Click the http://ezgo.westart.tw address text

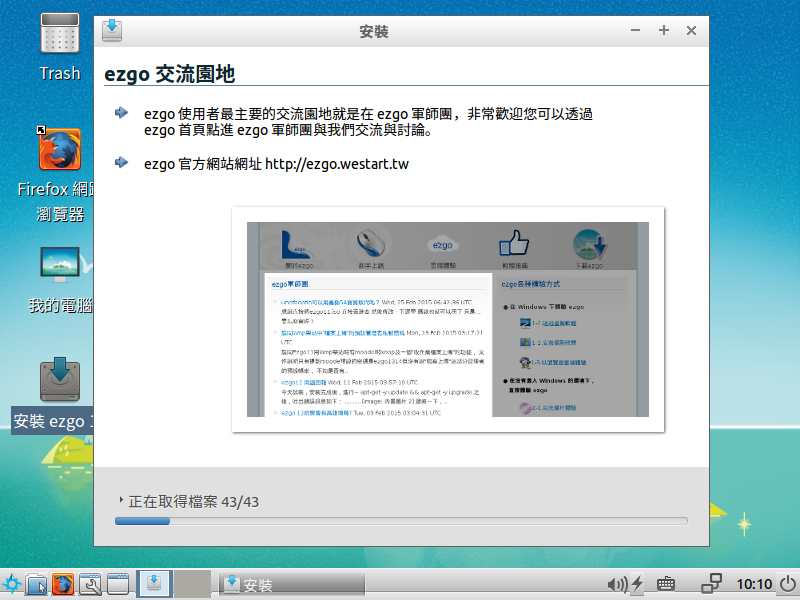[337, 164]
